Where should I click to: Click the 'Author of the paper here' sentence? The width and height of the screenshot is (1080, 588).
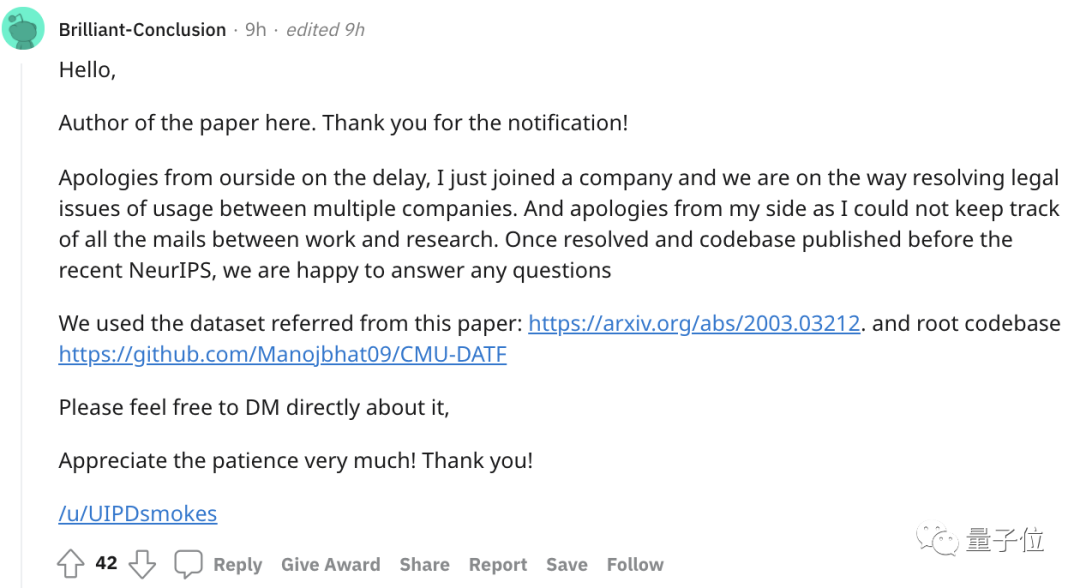(343, 123)
